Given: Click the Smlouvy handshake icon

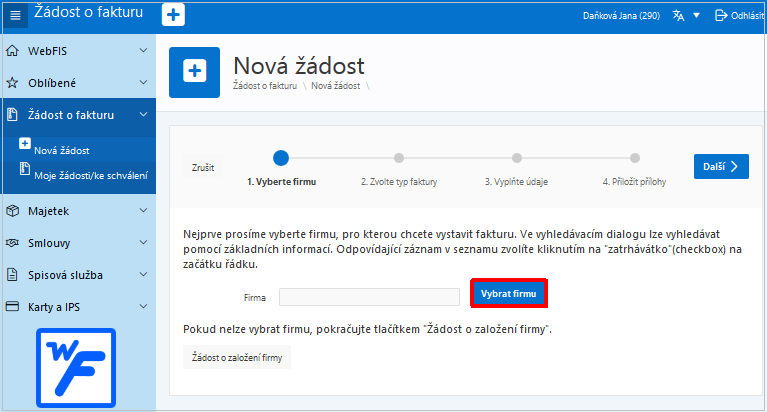Looking at the screenshot, I should (13, 243).
